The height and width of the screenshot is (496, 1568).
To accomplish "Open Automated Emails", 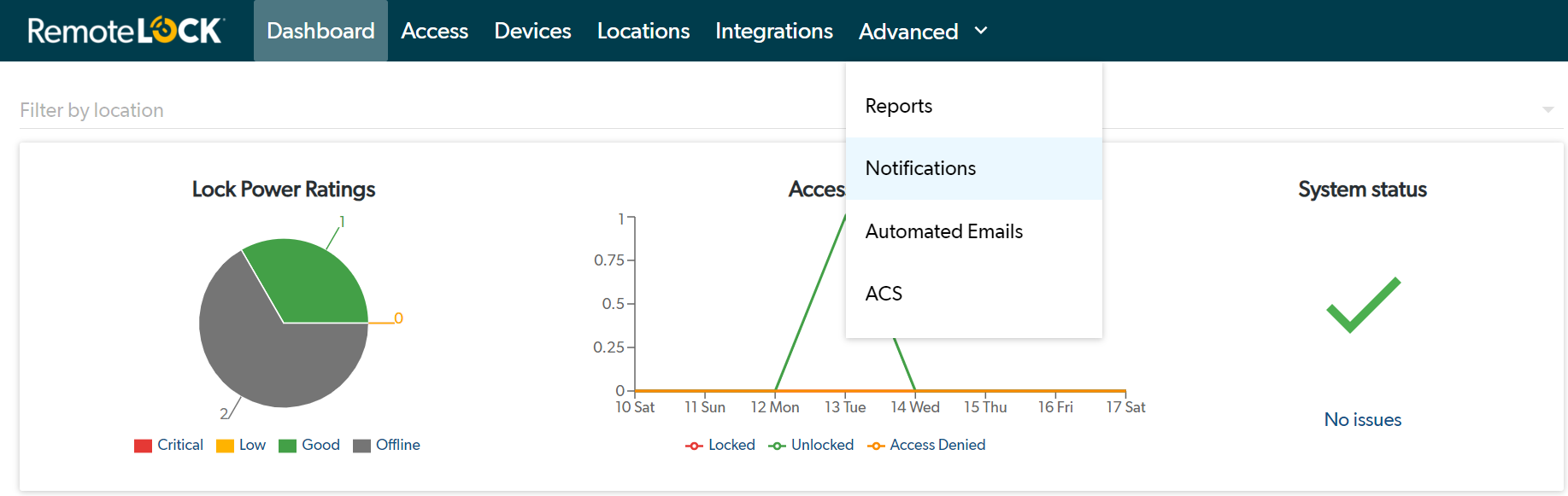I will 974,231.
